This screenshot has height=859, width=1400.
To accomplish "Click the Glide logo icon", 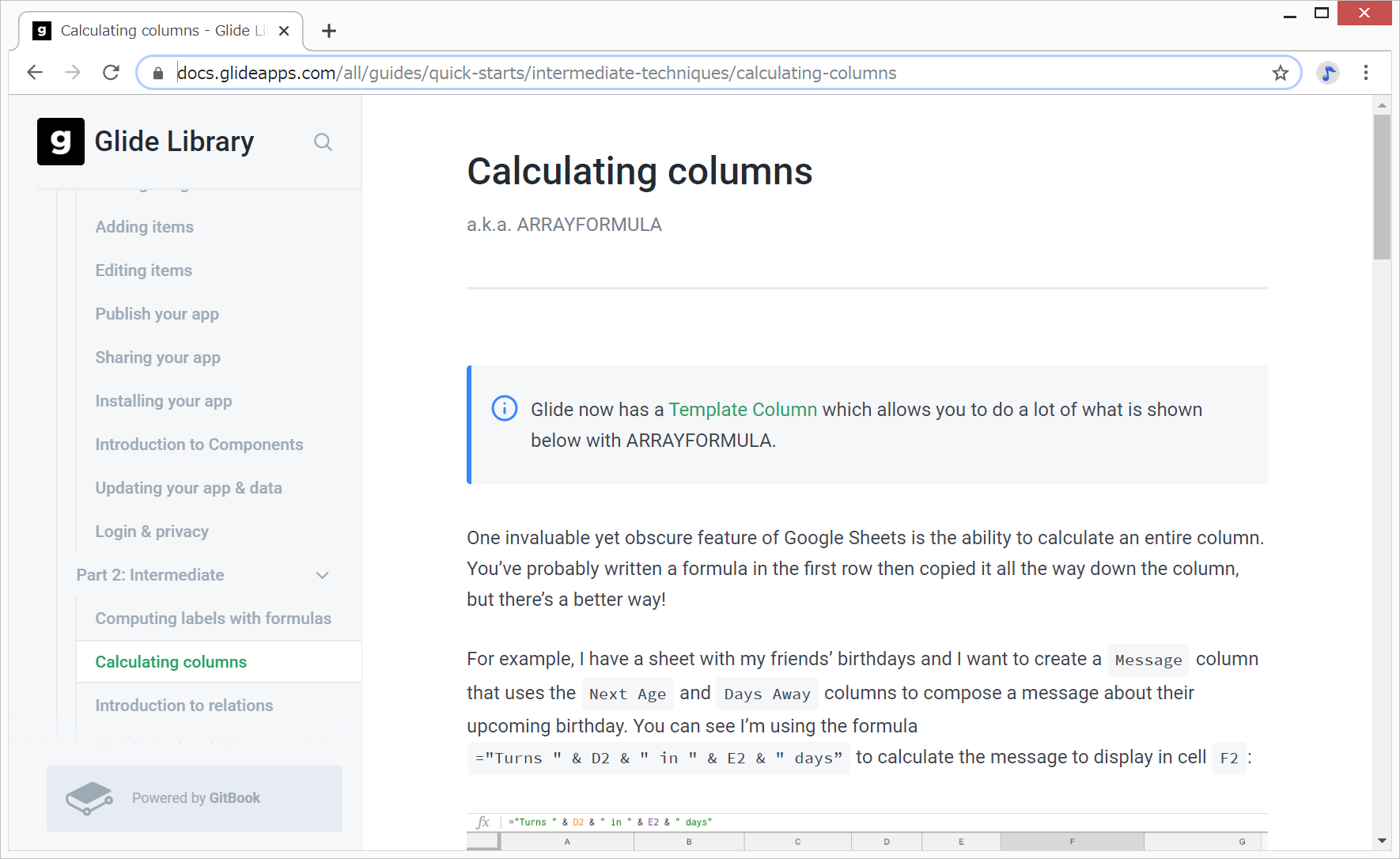I will [x=61, y=142].
